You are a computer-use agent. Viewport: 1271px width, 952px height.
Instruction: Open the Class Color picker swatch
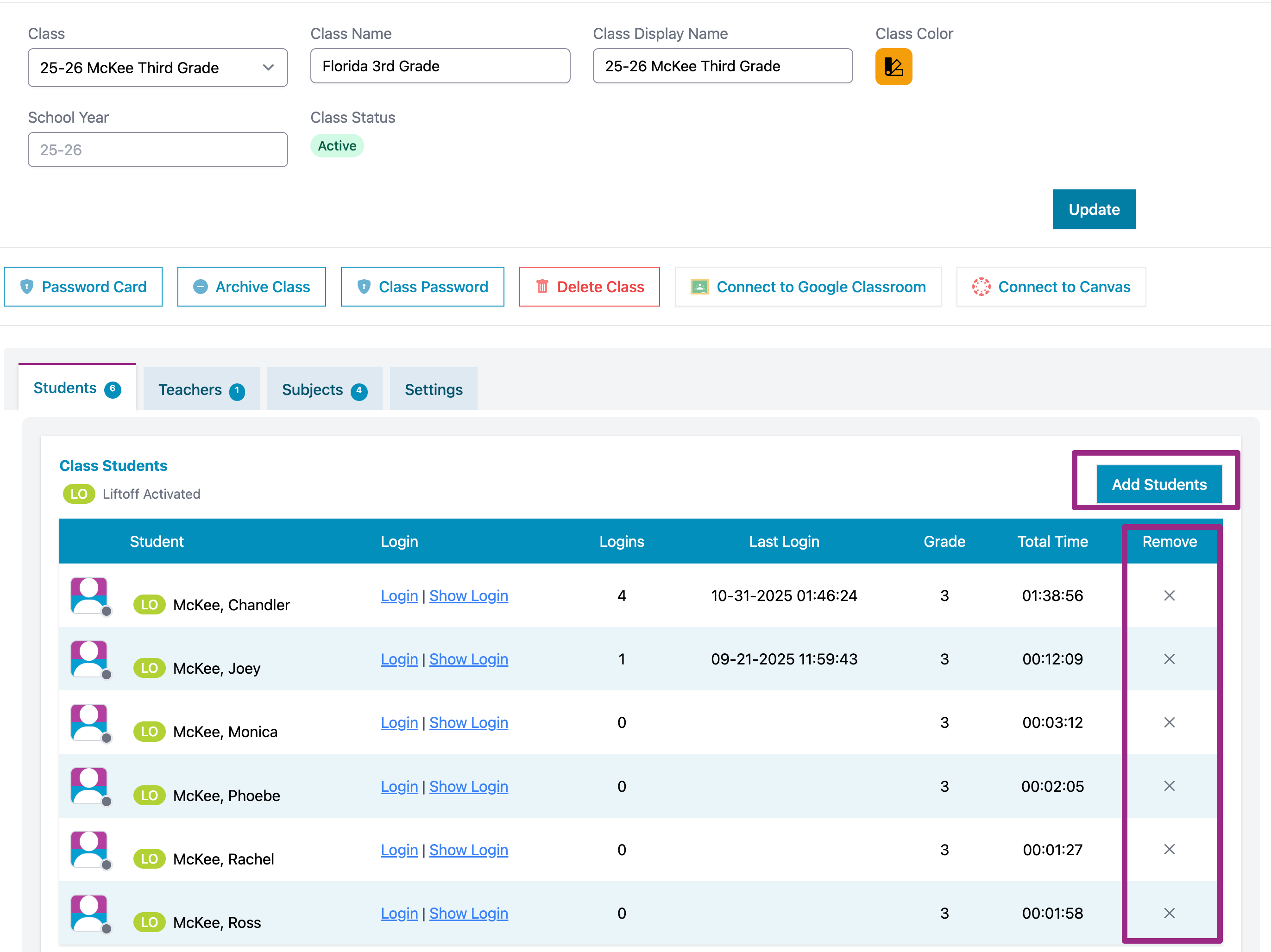893,67
